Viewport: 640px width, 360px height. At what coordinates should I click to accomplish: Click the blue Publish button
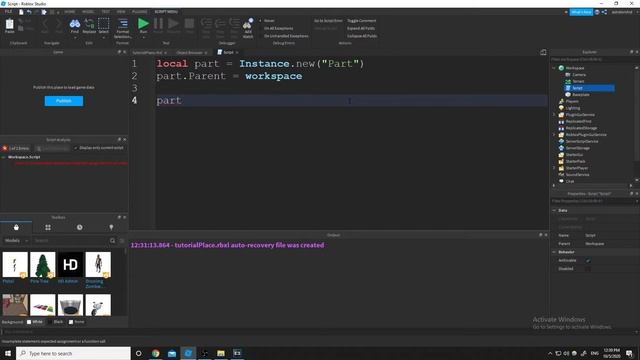click(x=64, y=101)
